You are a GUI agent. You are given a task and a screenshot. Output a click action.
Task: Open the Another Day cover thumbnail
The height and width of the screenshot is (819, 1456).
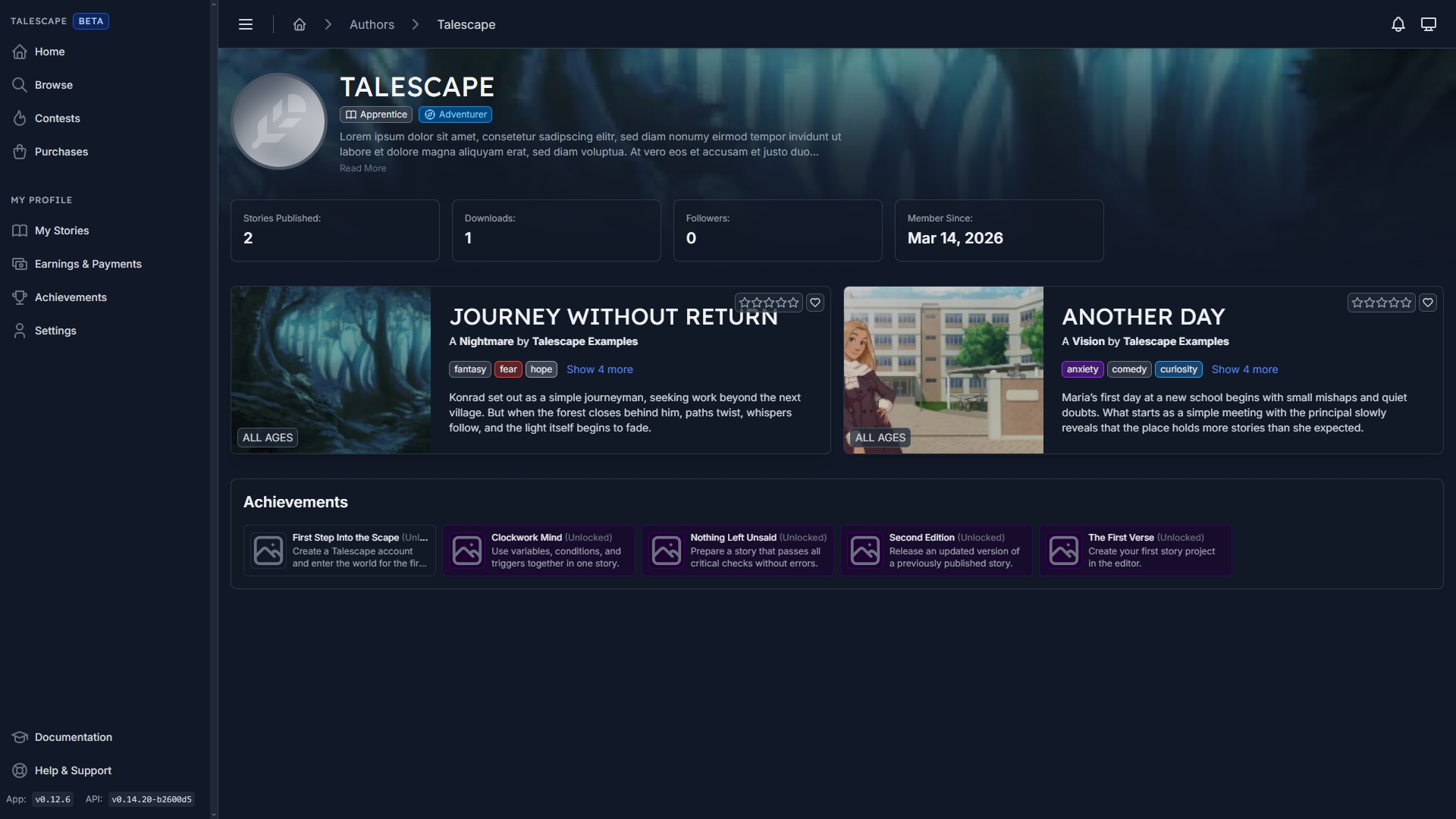tap(943, 370)
